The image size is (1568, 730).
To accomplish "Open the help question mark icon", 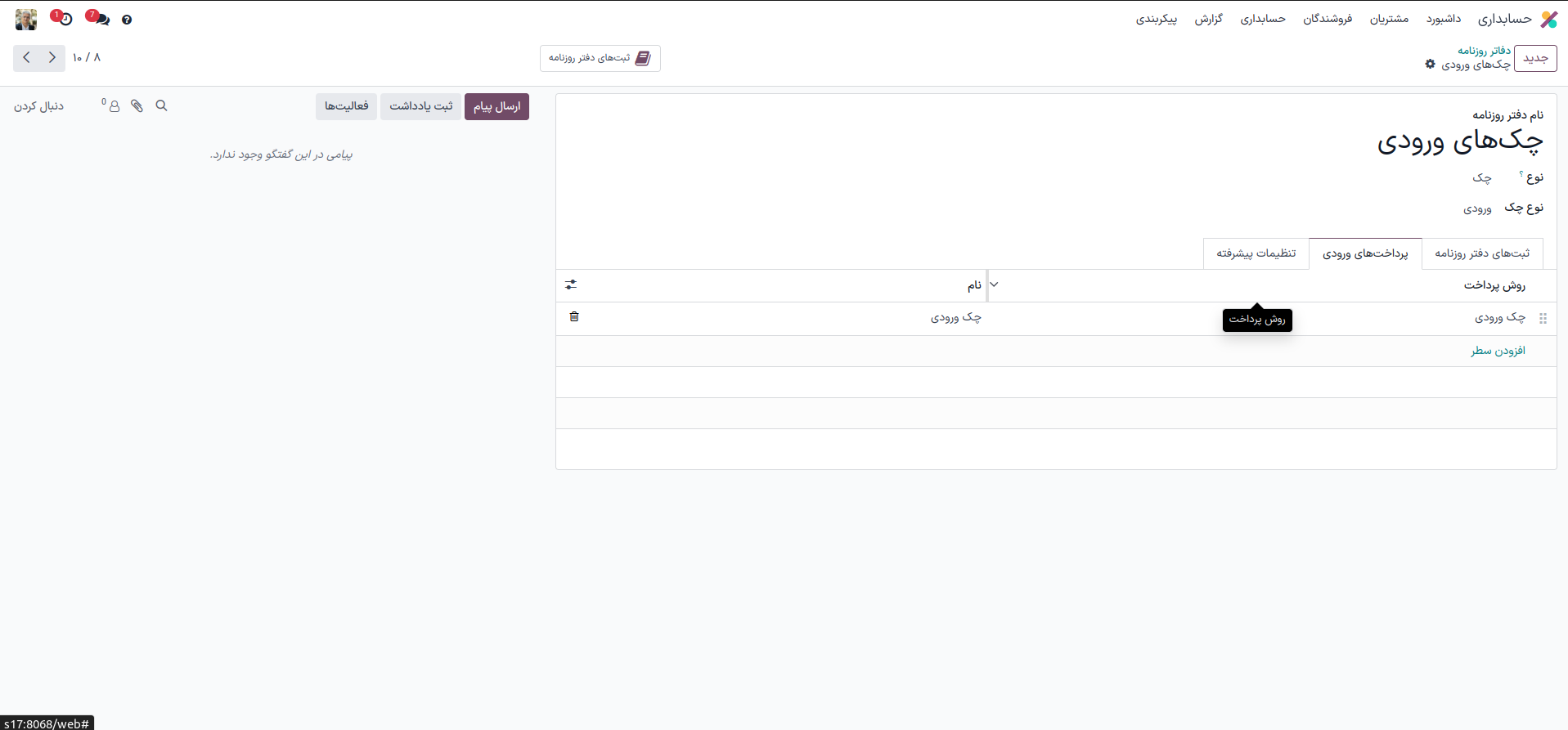I will point(127,20).
